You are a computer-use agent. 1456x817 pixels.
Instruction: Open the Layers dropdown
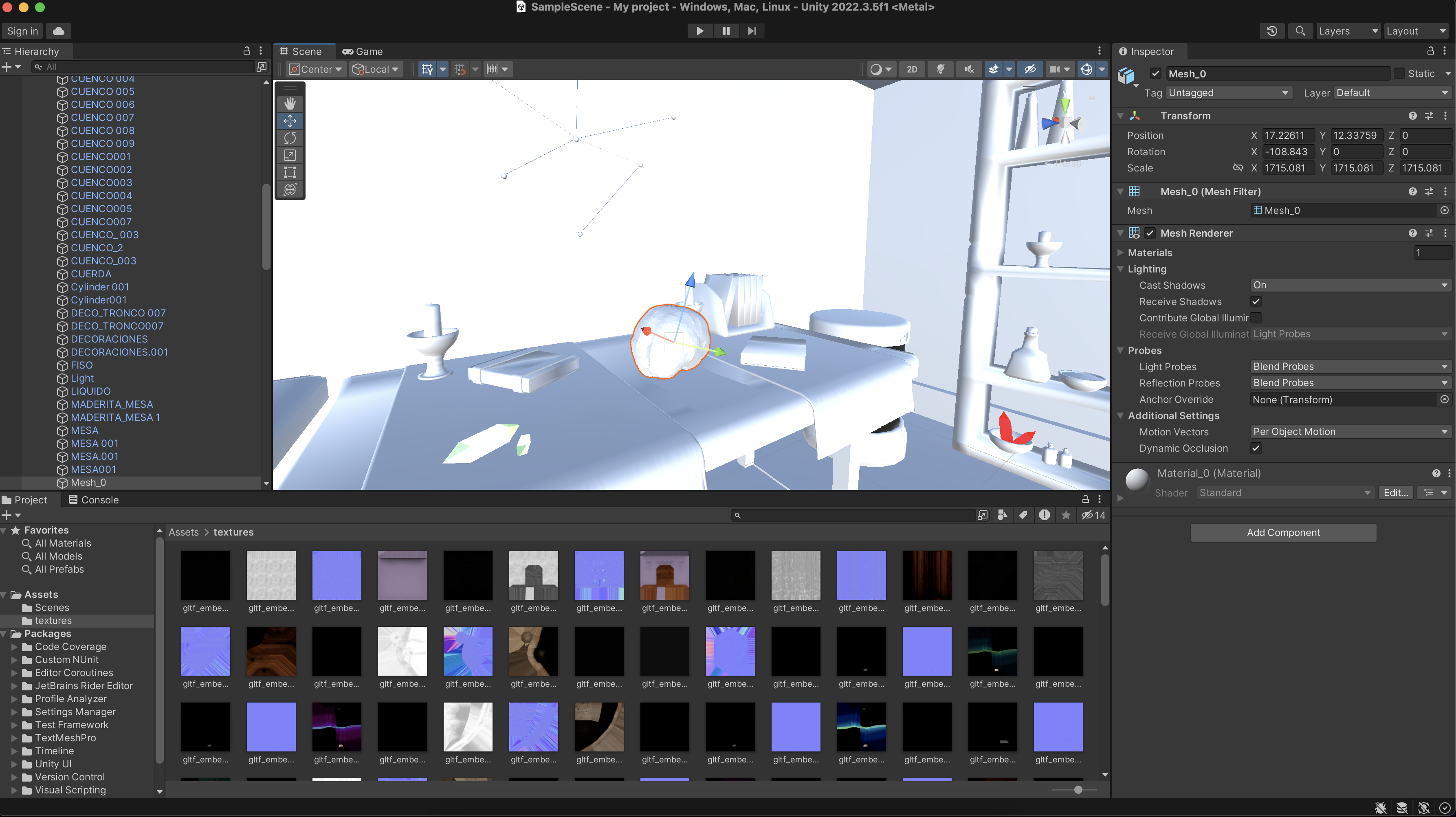click(x=1348, y=31)
